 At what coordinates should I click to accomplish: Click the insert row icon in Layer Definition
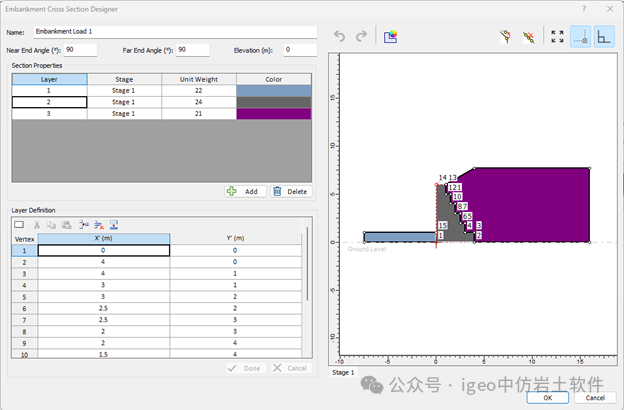coord(83,225)
